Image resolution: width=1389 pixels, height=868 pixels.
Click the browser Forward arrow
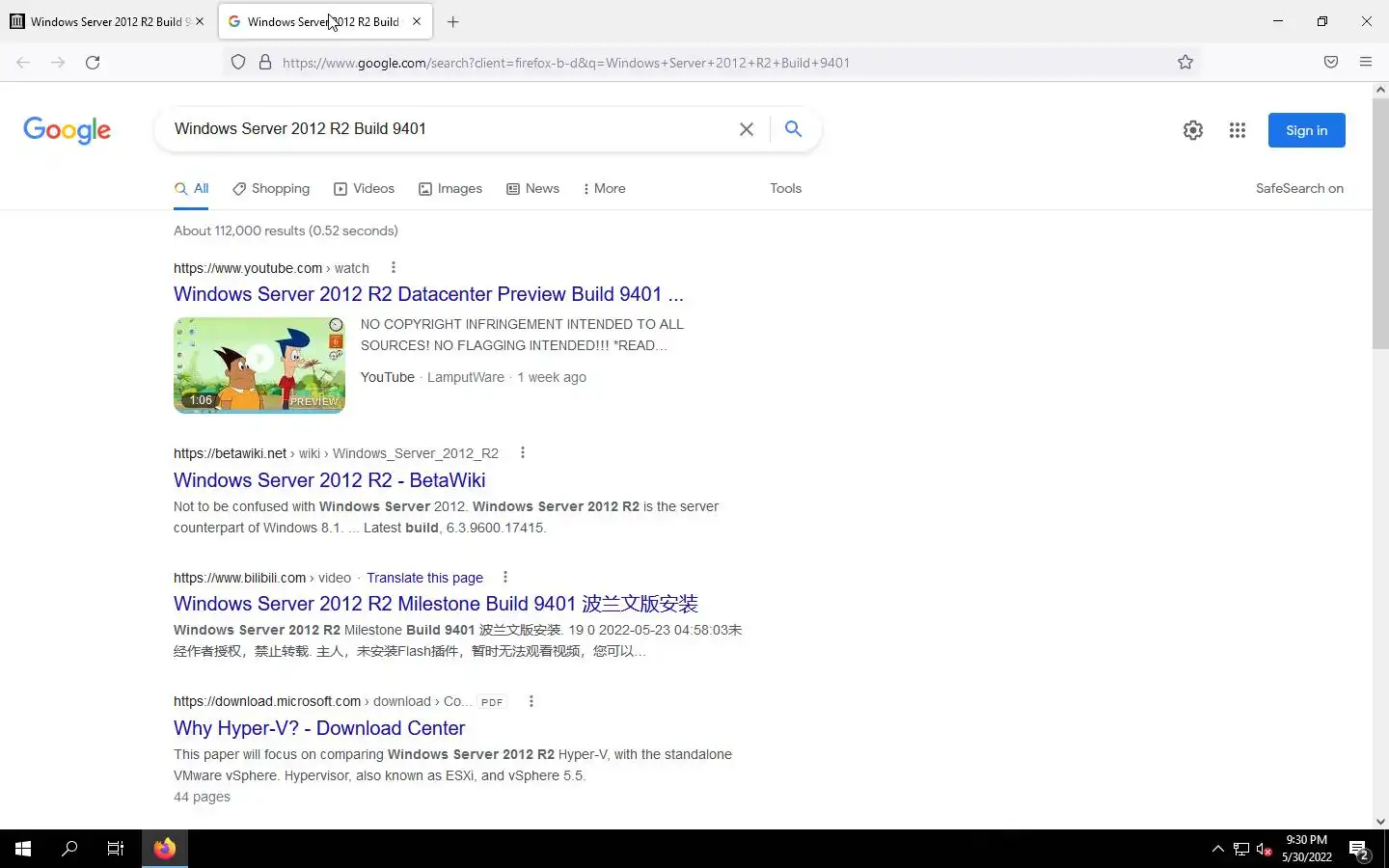(x=58, y=63)
